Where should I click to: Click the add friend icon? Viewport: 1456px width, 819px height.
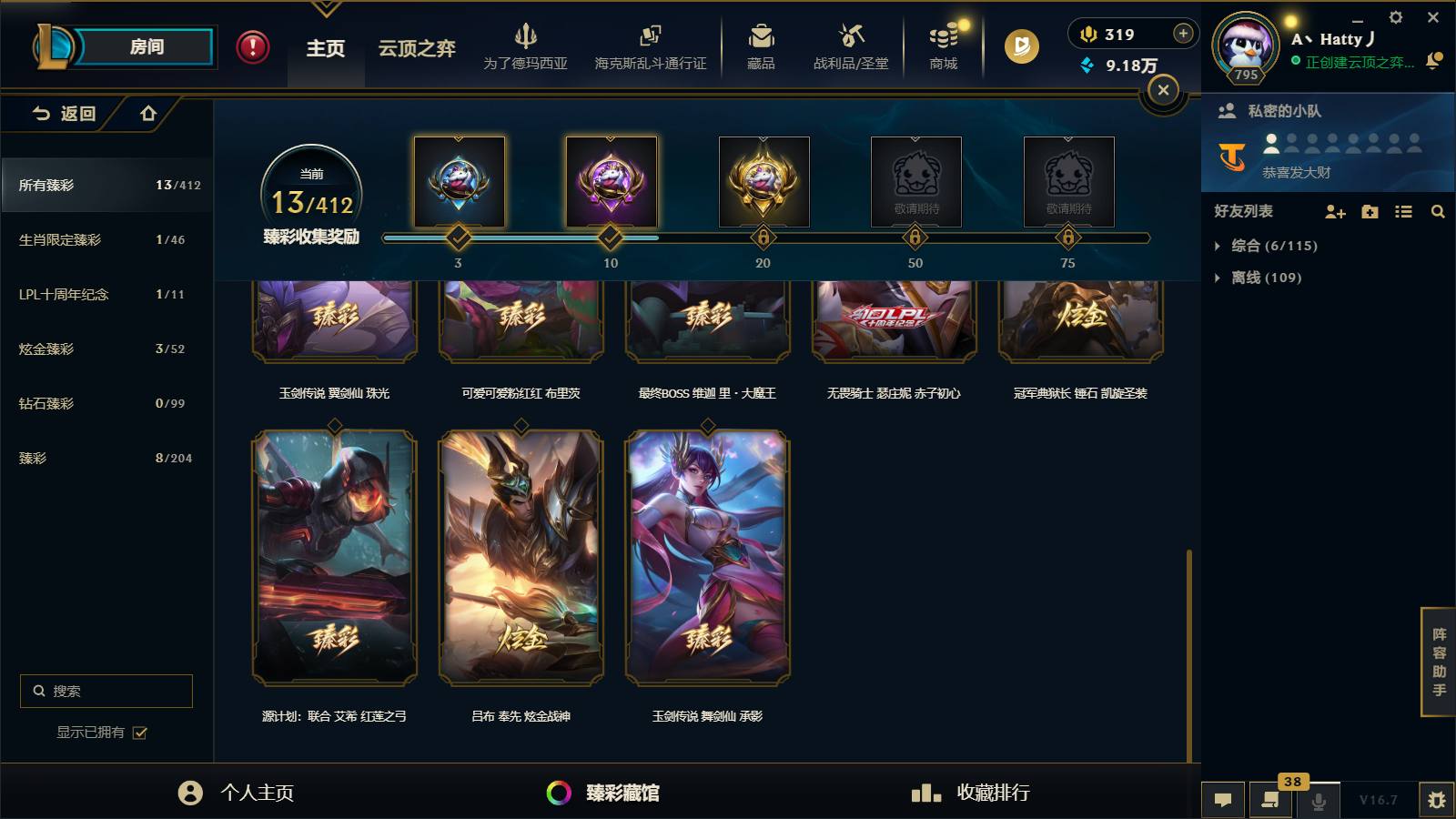pos(1335,211)
